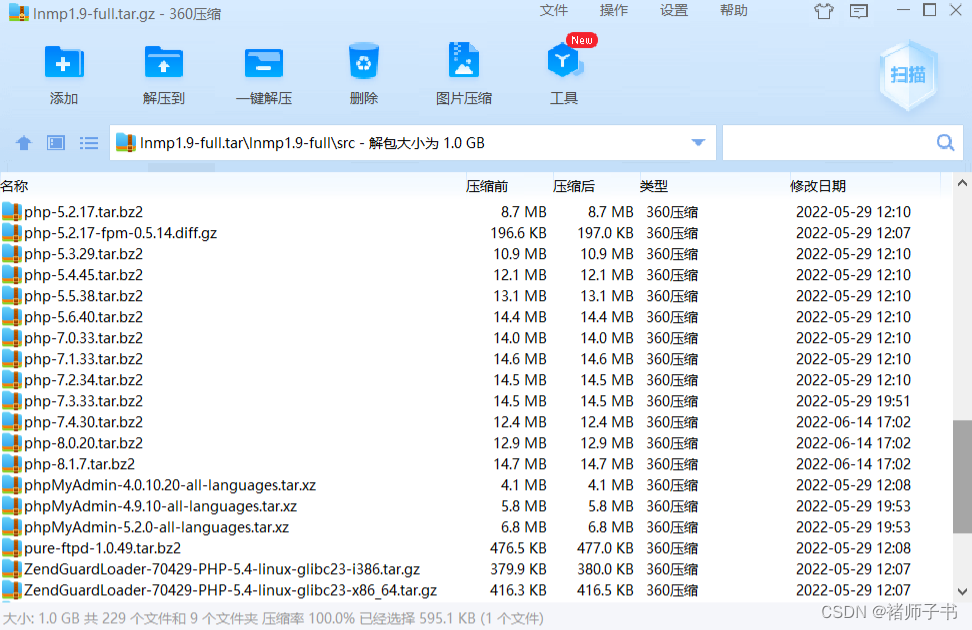
Task: Sort by 类型 column header
Action: point(654,186)
